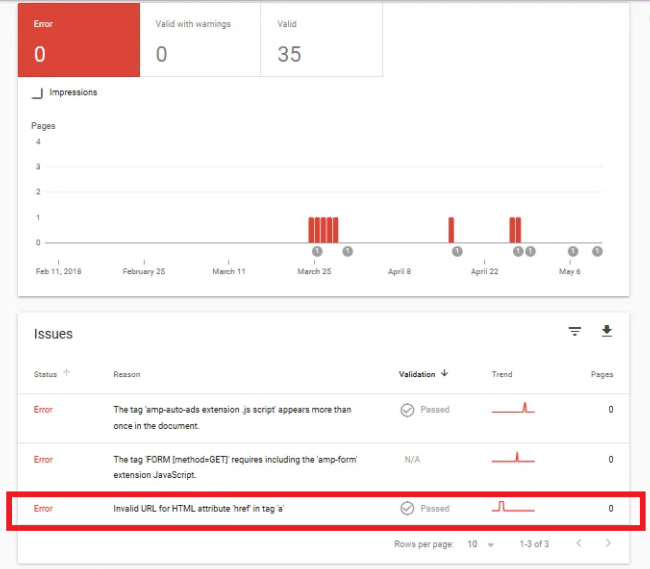Select the Valid pages card
The height and width of the screenshot is (569, 650).
(x=321, y=40)
